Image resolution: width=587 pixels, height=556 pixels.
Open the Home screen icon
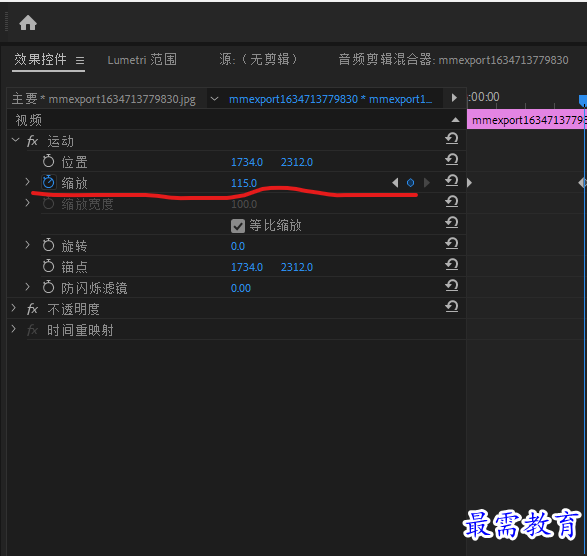28,23
